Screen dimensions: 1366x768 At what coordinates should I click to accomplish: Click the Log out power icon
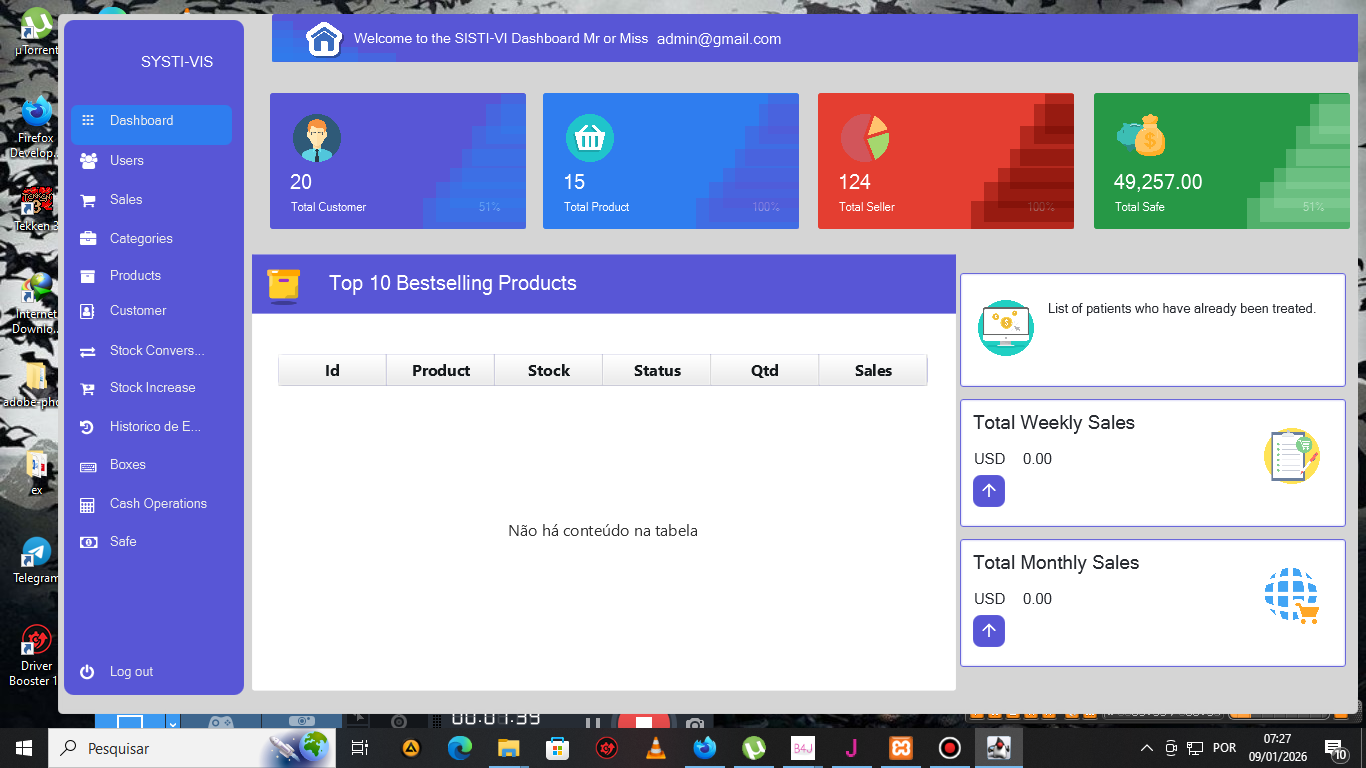(88, 672)
